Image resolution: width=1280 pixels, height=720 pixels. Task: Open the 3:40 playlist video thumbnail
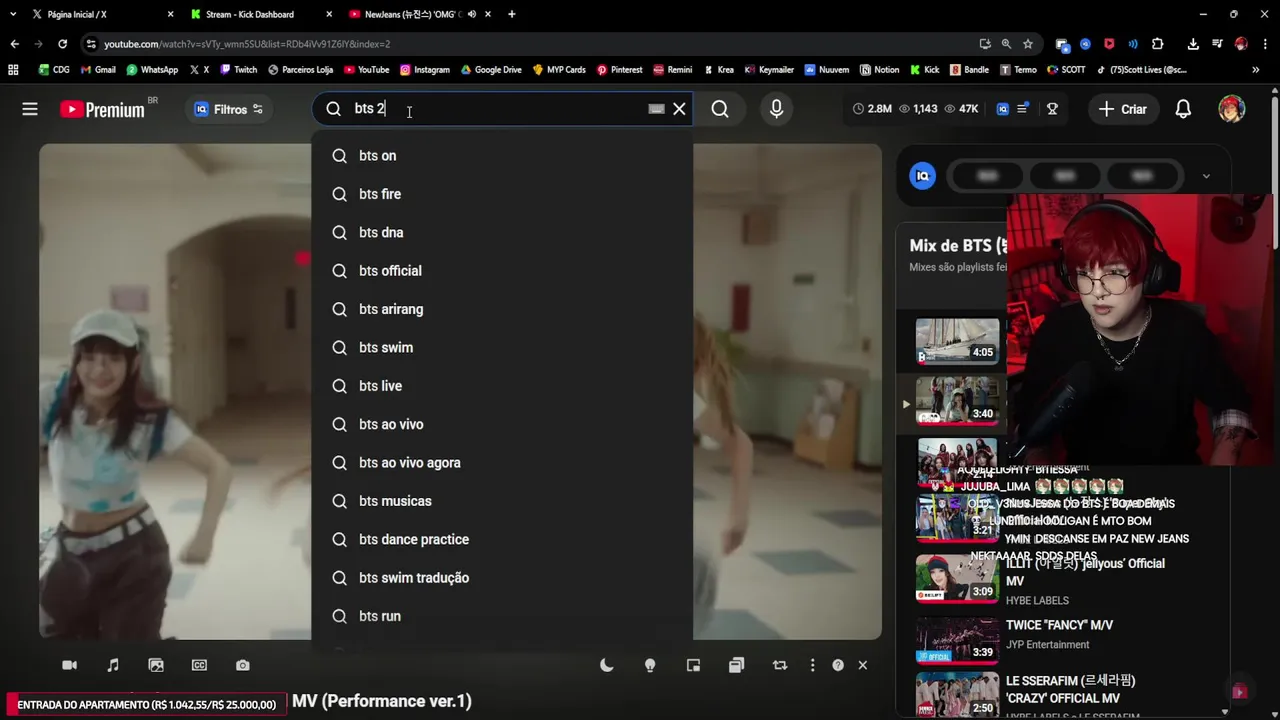tap(957, 400)
